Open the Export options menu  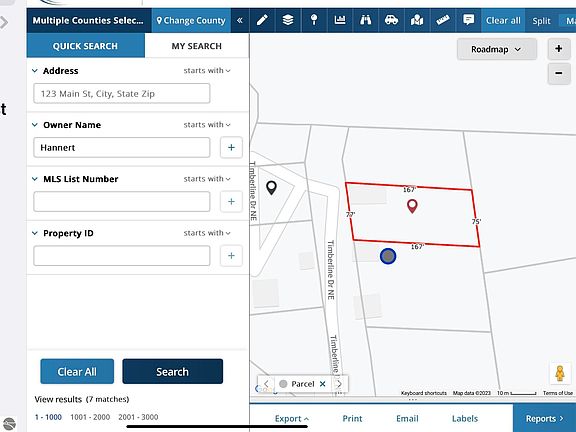coord(292,418)
